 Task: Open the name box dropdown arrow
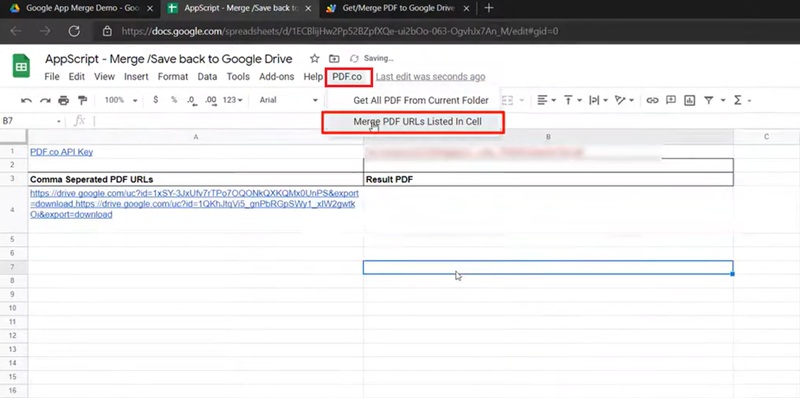pyautogui.click(x=59, y=121)
